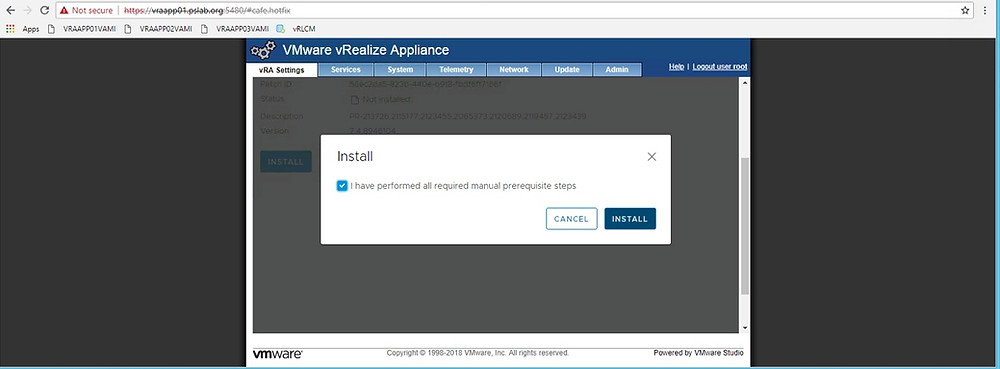
Task: Click the vRealize Appliance gears logo
Action: [263, 50]
